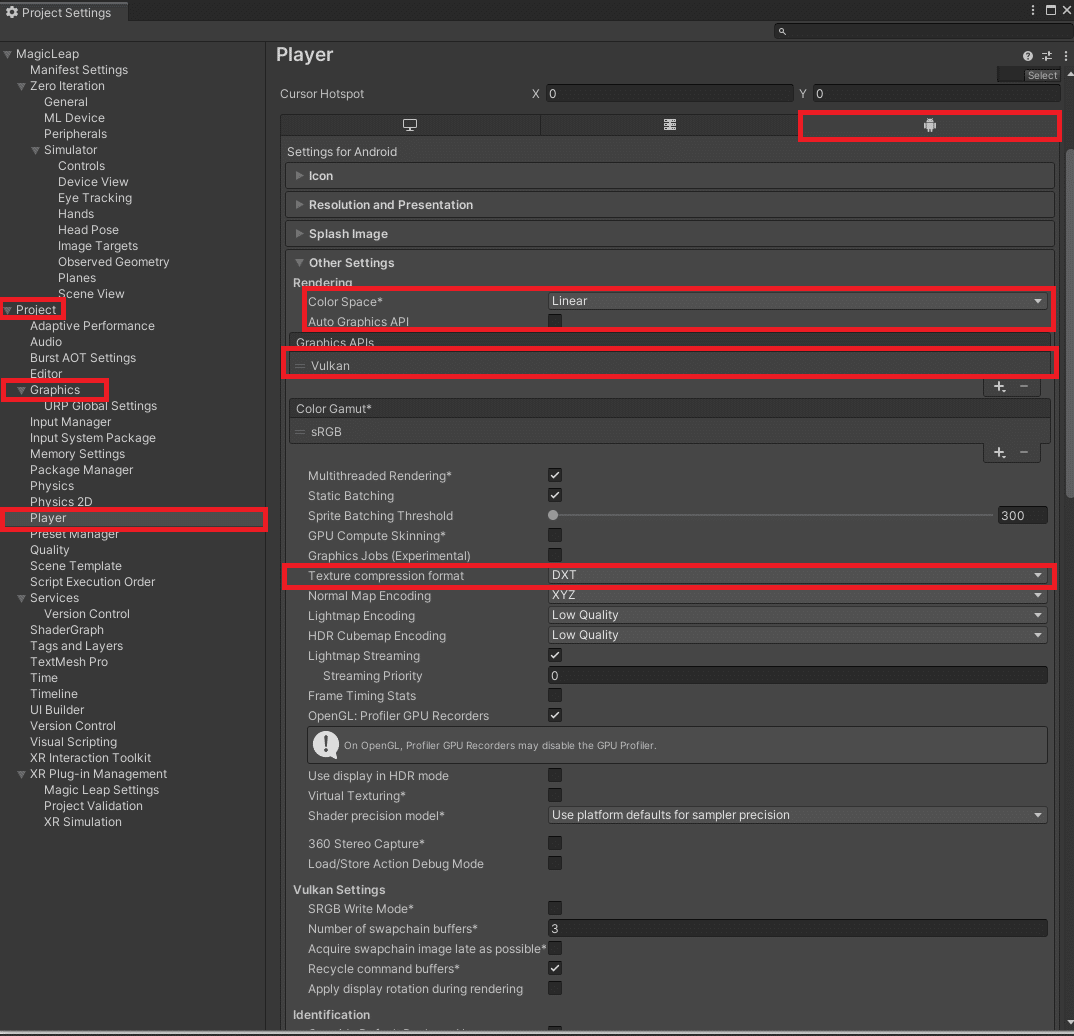This screenshot has width=1074, height=1036.
Task: Select the Dedicated Server platform tab
Action: coord(670,125)
